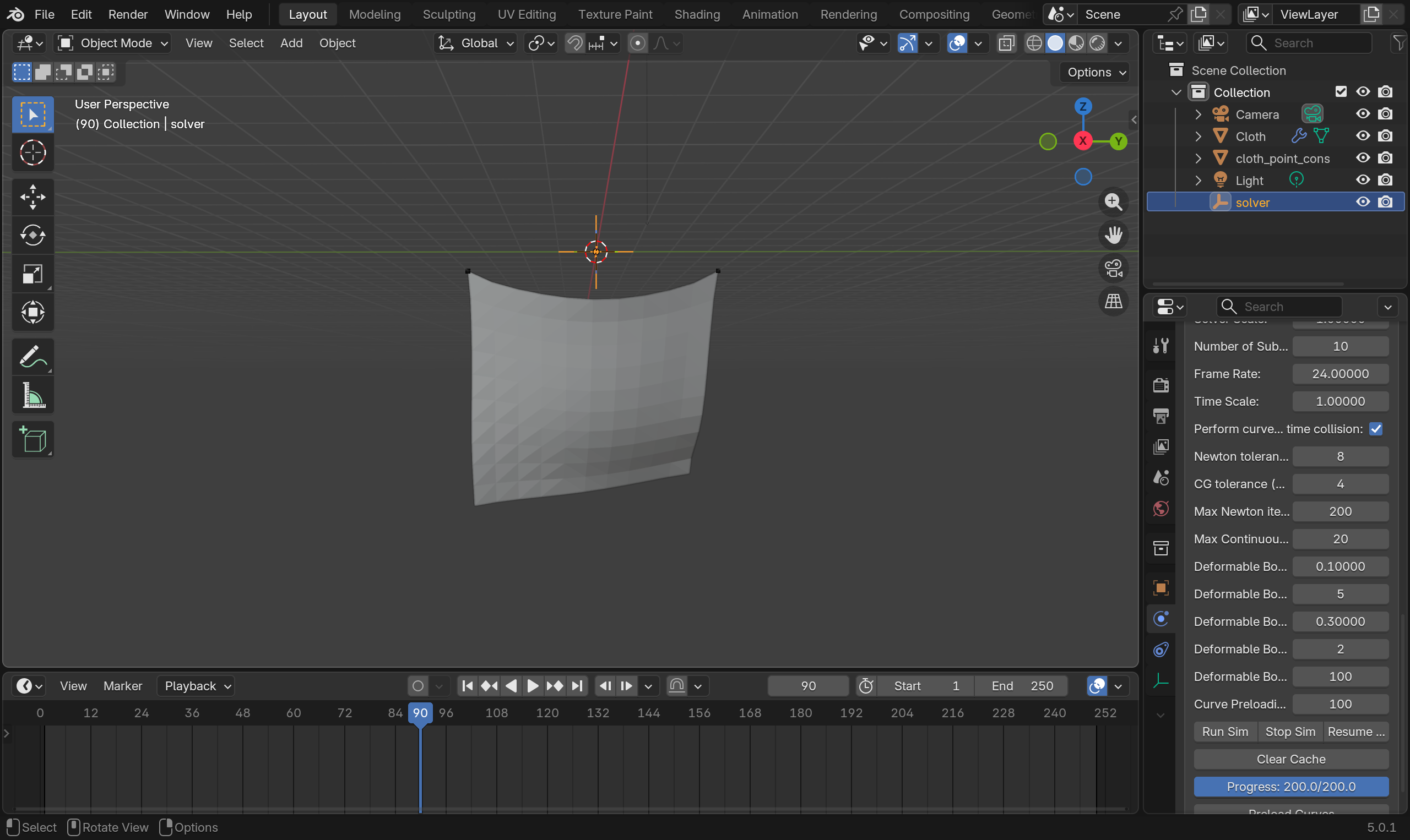Click the simulation Progress bar
1410x840 pixels.
click(x=1290, y=787)
